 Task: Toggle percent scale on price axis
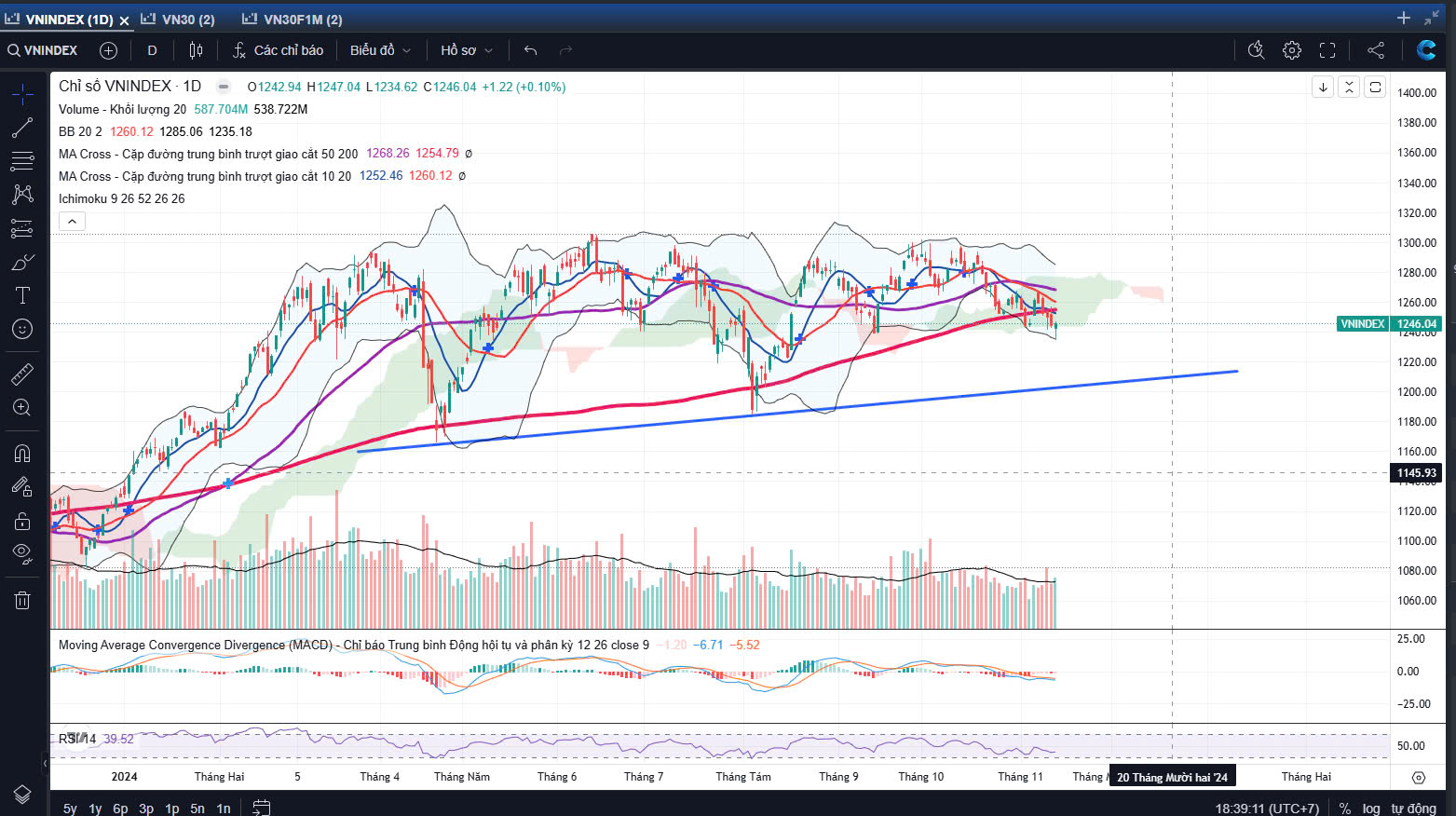click(x=1345, y=808)
